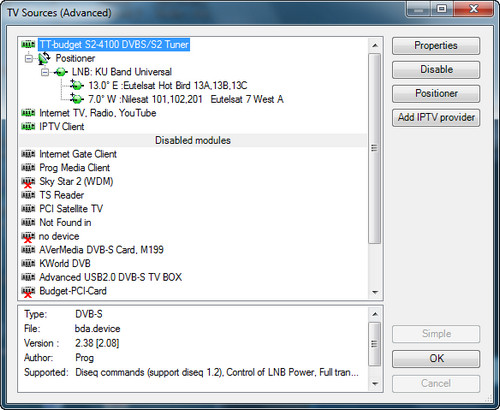Click the Internet TV, Radio, YouTube module icon

tap(28, 113)
